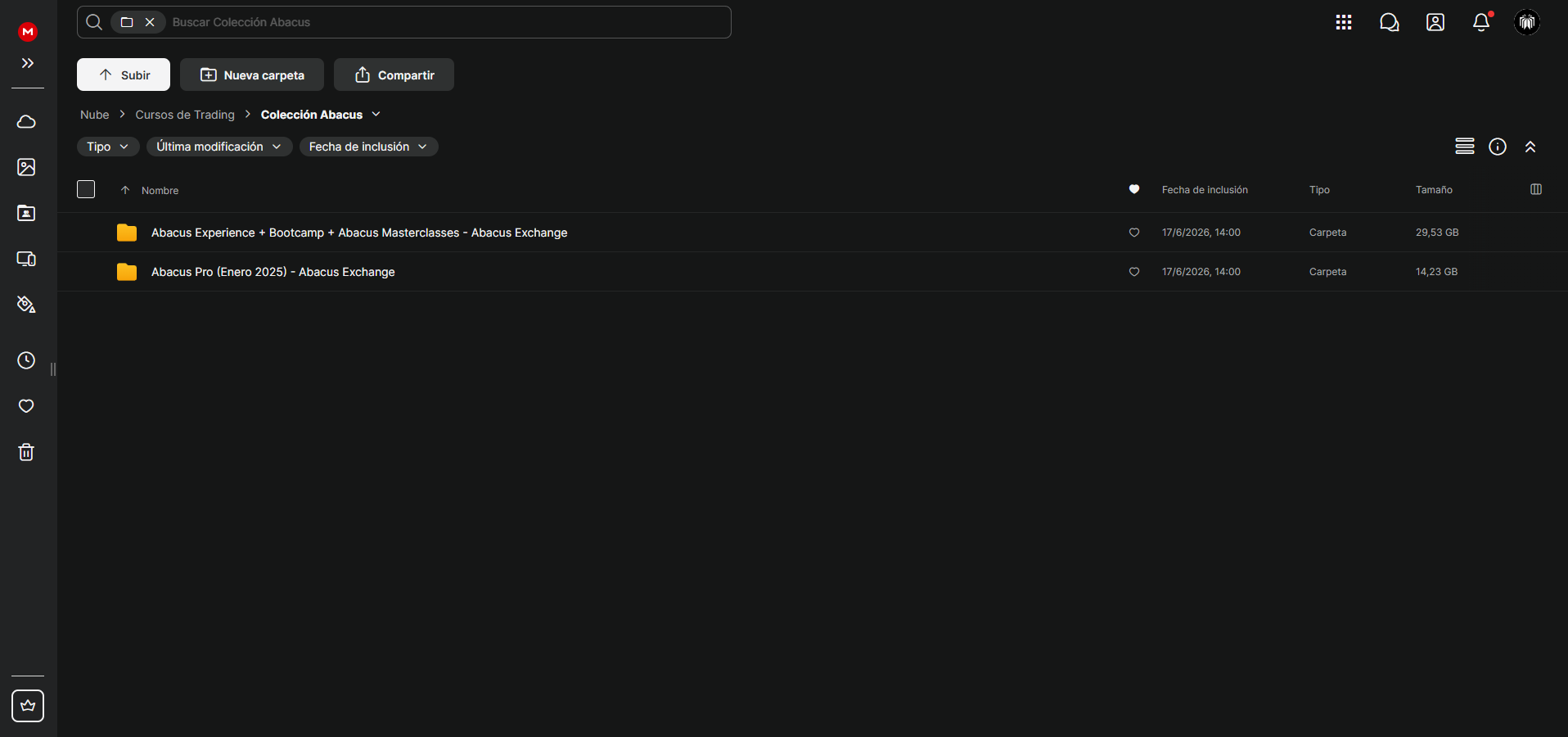Open the apps grid menu

[x=1344, y=22]
